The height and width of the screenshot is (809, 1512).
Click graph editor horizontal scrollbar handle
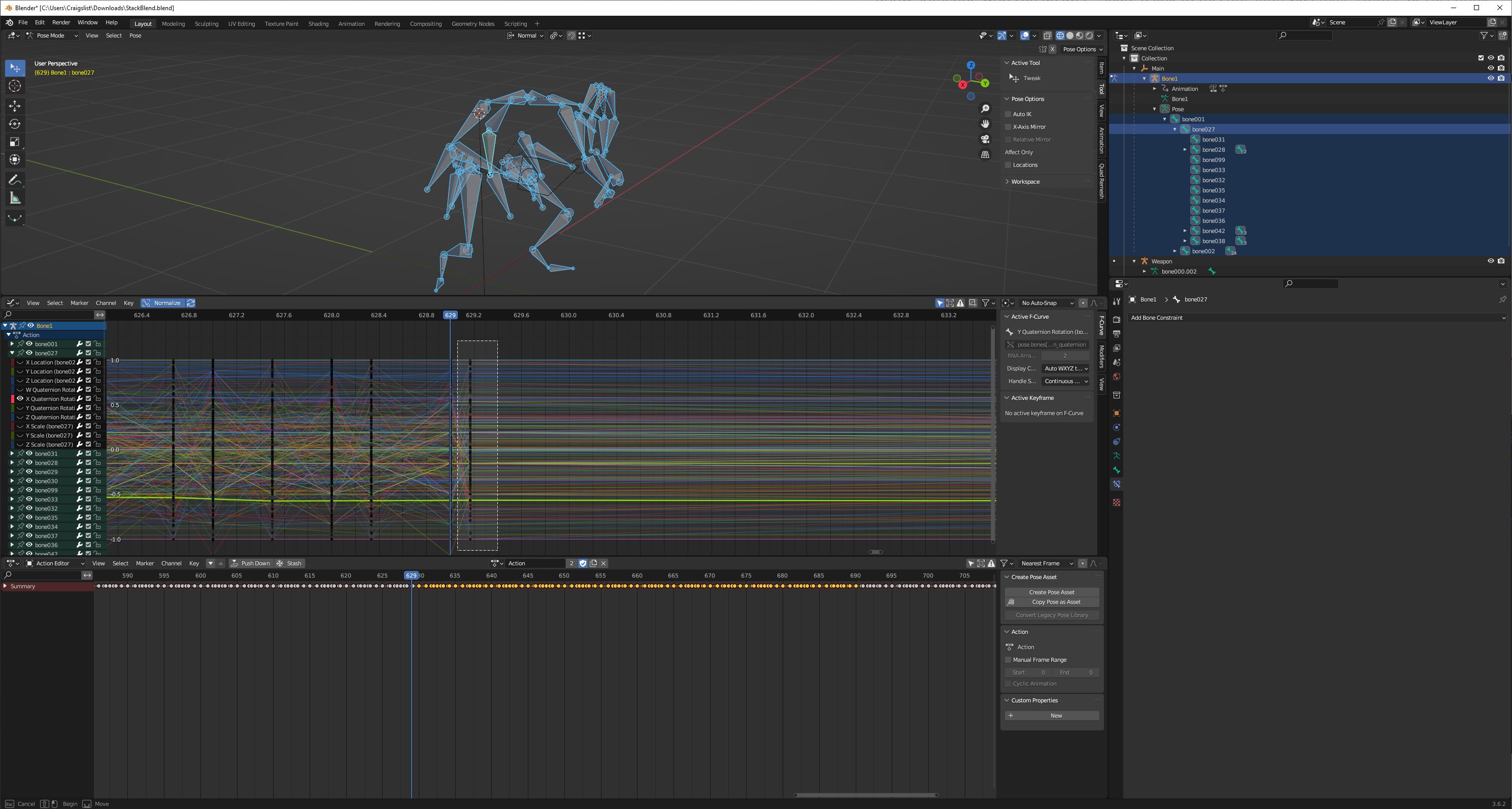point(876,552)
